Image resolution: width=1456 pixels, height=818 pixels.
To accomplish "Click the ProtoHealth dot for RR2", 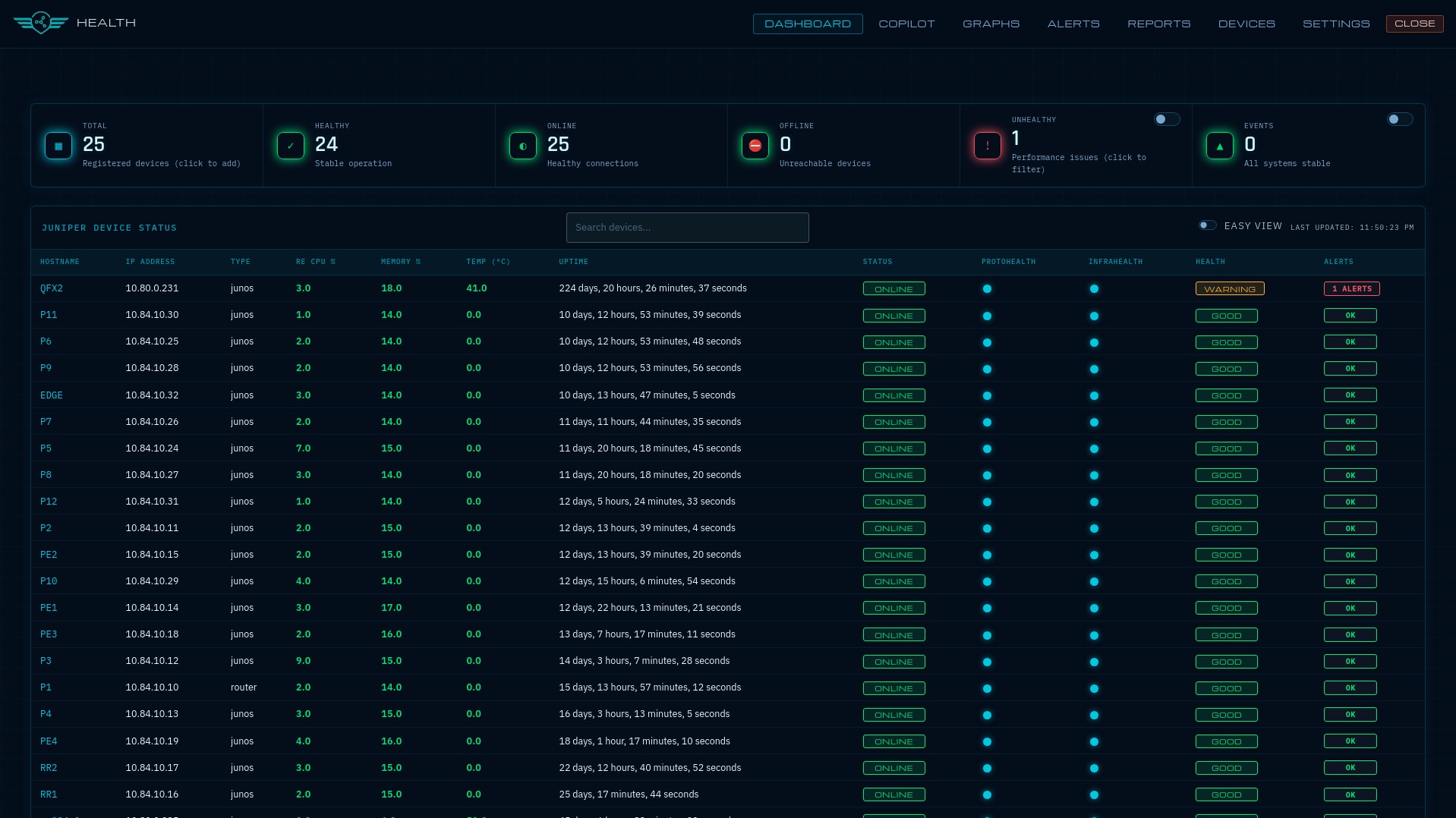I will pos(987,768).
